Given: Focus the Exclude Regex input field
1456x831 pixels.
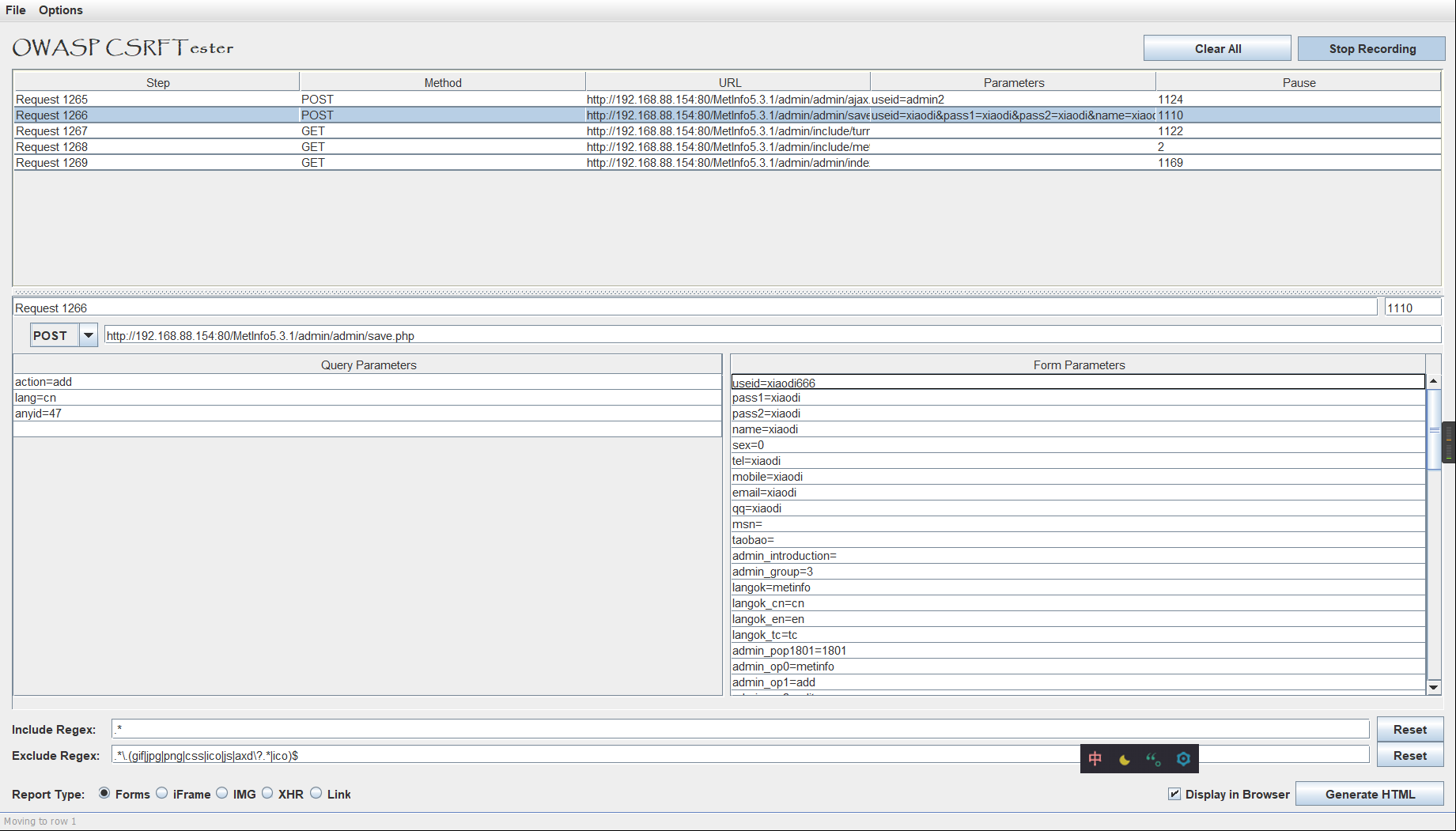Looking at the screenshot, I should 740,755.
